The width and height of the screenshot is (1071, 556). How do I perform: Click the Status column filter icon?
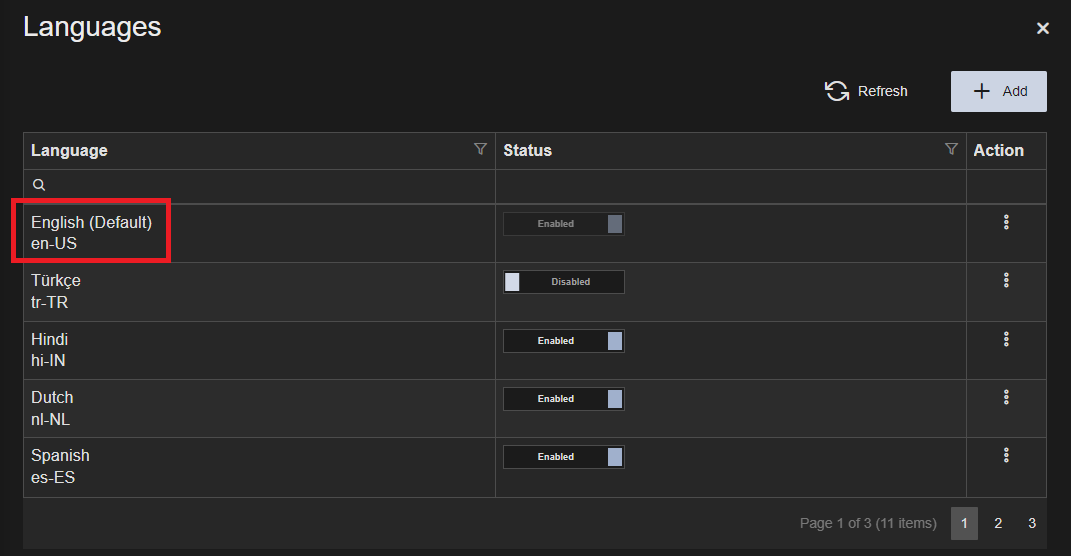(951, 149)
